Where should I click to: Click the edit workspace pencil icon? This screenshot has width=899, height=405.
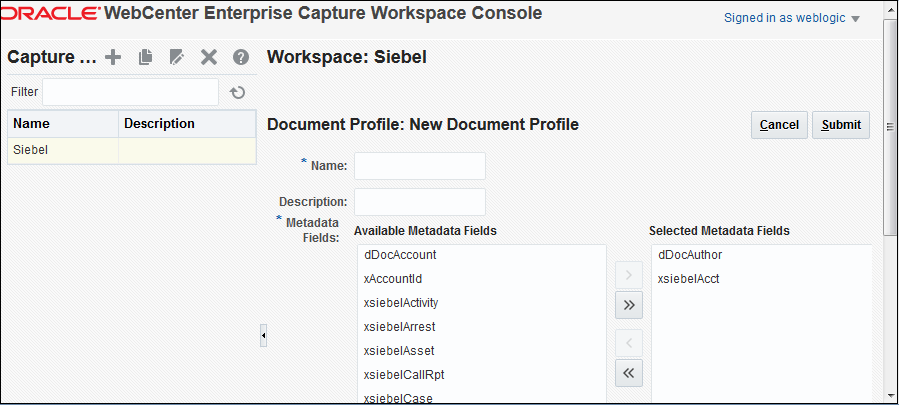tap(177, 58)
